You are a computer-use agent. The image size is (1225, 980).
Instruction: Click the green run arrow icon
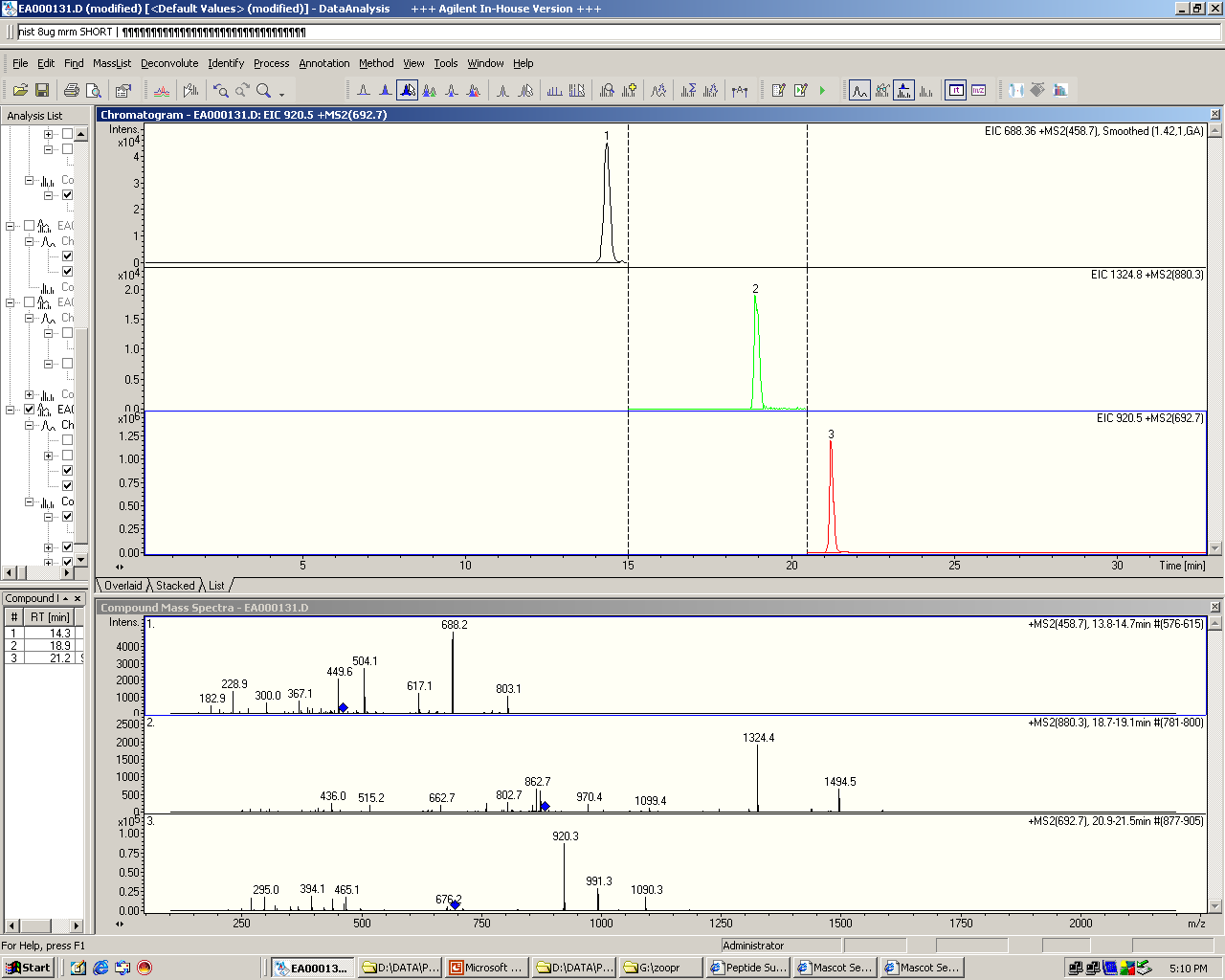[822, 90]
